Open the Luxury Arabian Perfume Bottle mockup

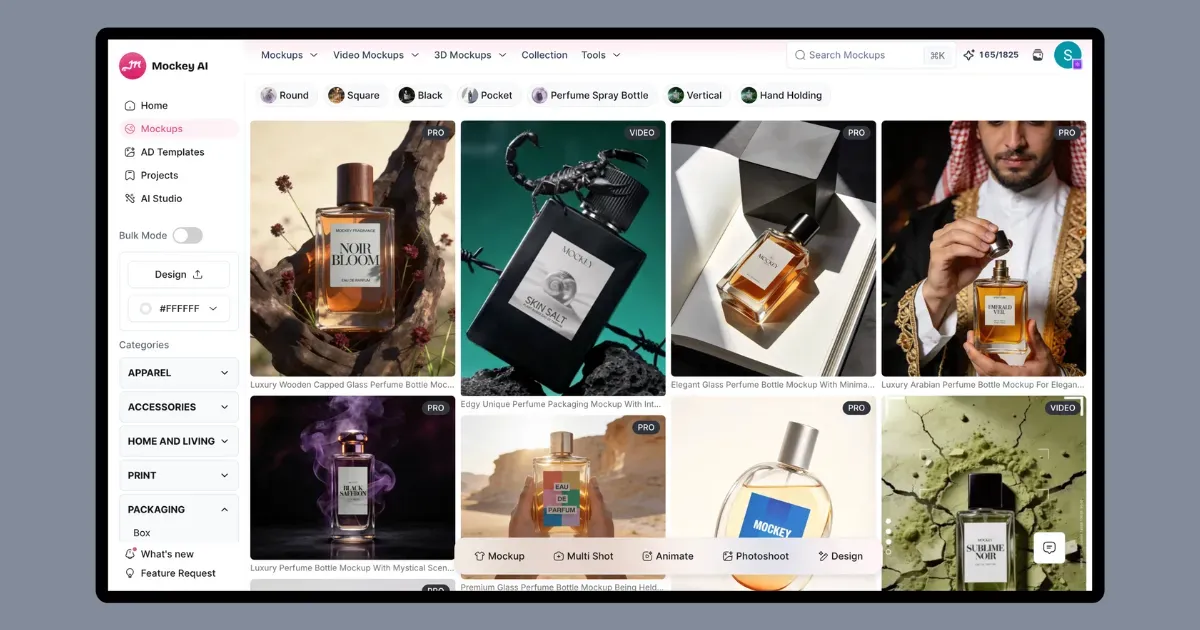(x=983, y=248)
